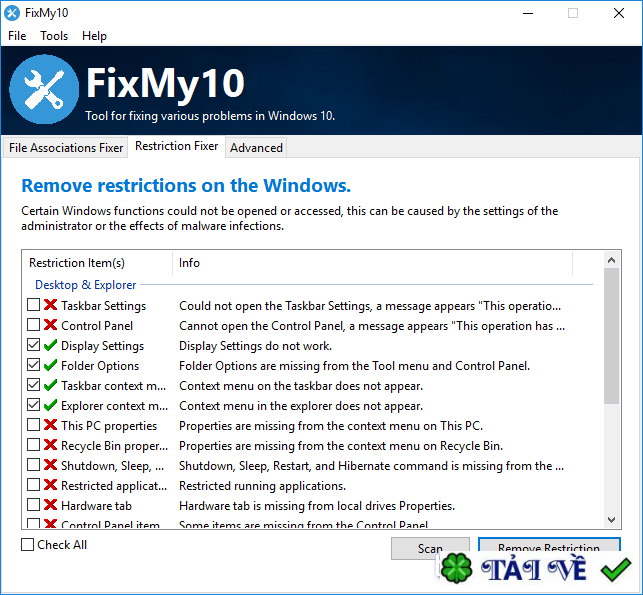Enable the Control Panel restriction checkbox
Image resolution: width=643 pixels, height=595 pixels.
coord(33,325)
